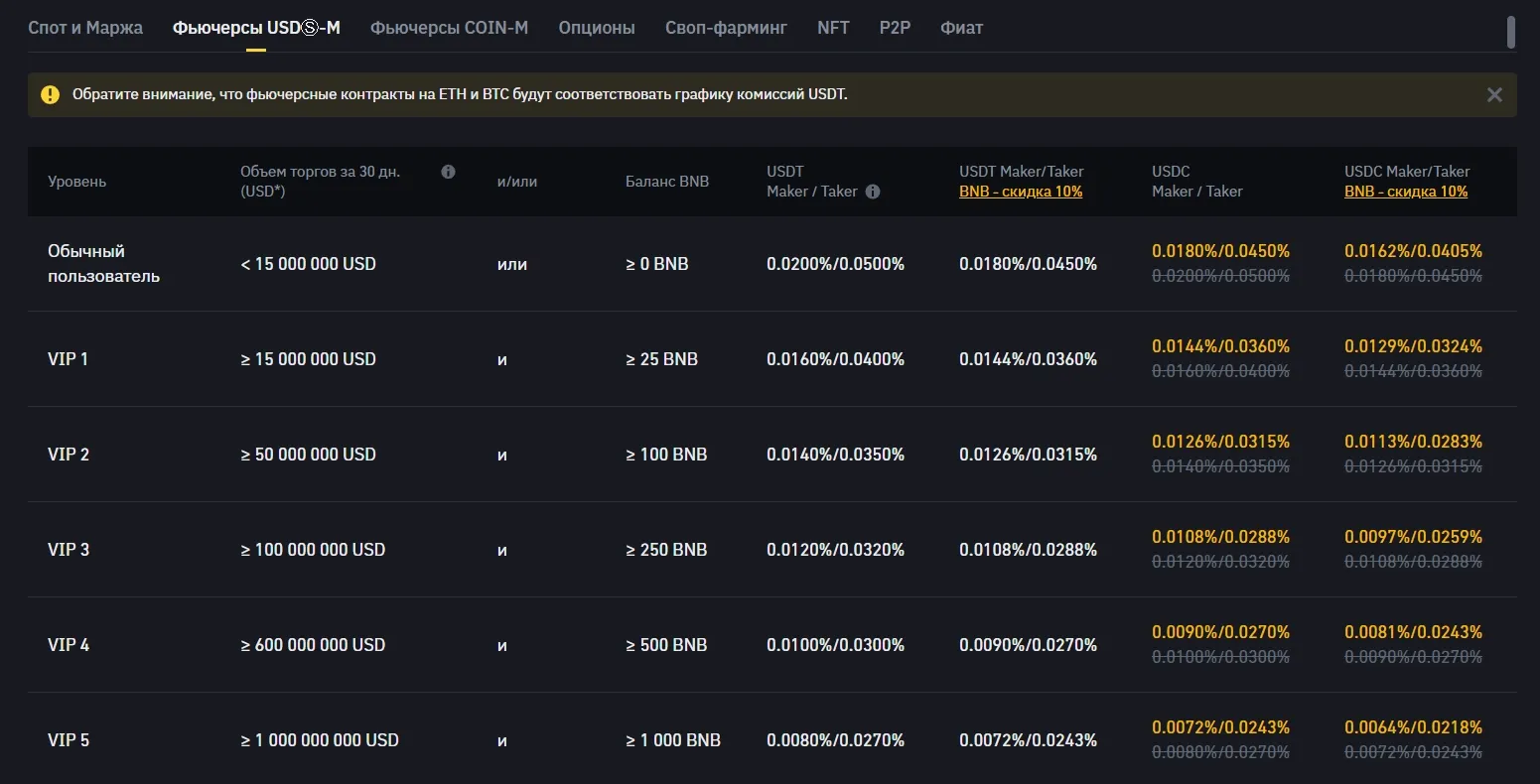1540x784 pixels.
Task: Click the или cell in the regular user row
Action: click(512, 264)
